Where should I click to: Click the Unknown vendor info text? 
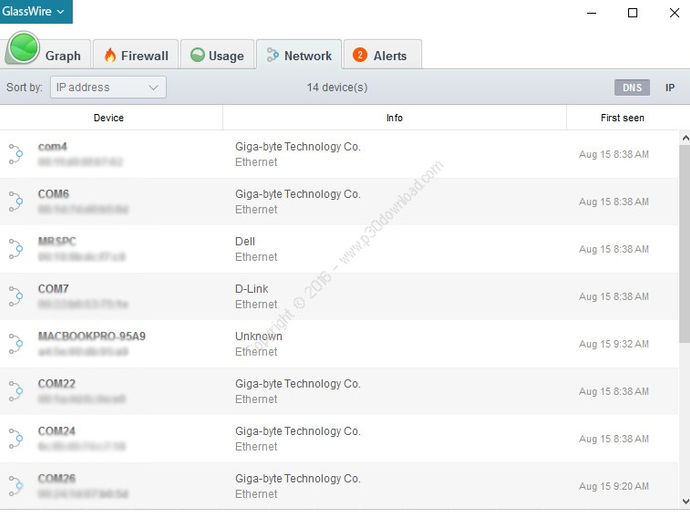click(258, 336)
